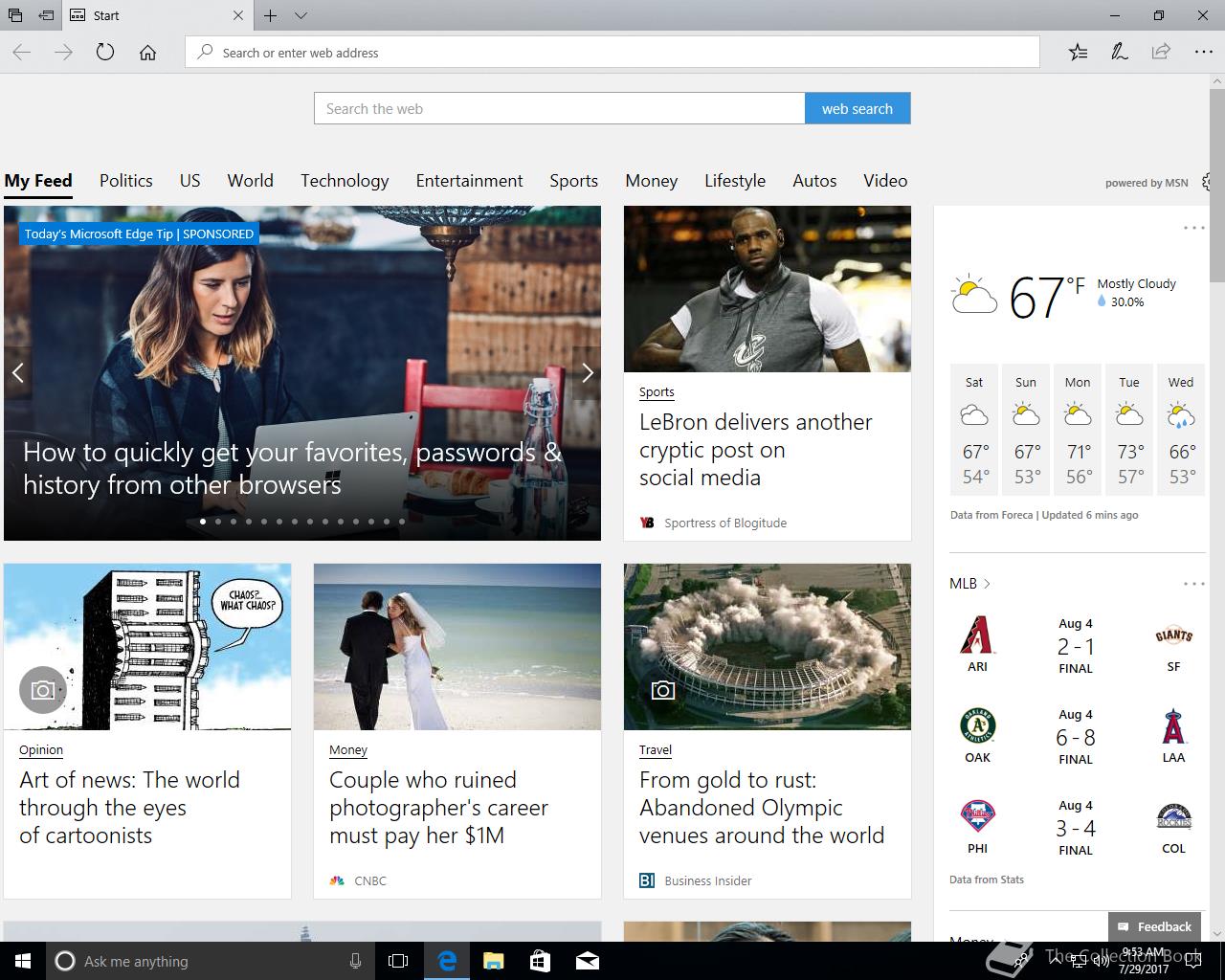Switch to Lifestyle tab
This screenshot has height=980, width=1225.
pyautogui.click(x=735, y=181)
